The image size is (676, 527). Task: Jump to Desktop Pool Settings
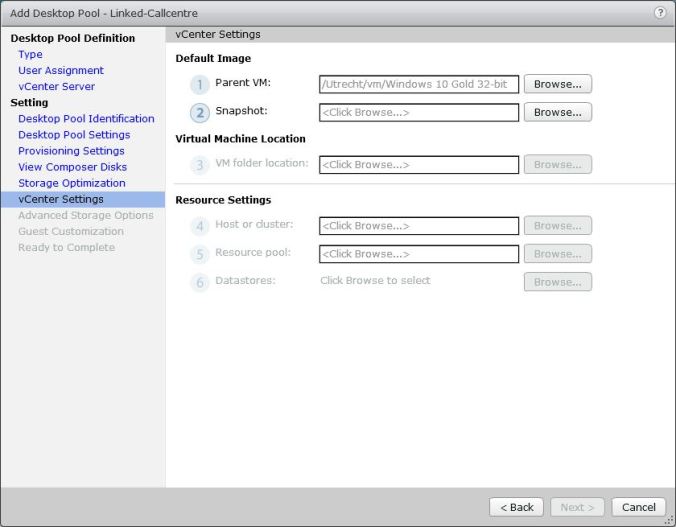(74, 134)
